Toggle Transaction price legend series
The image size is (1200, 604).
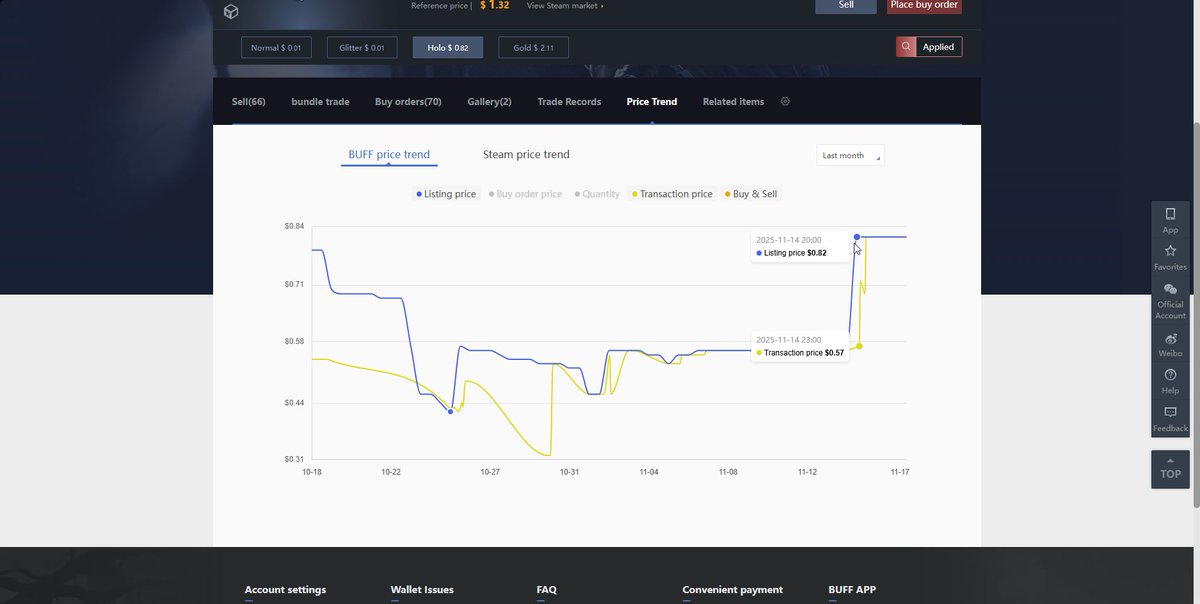tap(672, 194)
